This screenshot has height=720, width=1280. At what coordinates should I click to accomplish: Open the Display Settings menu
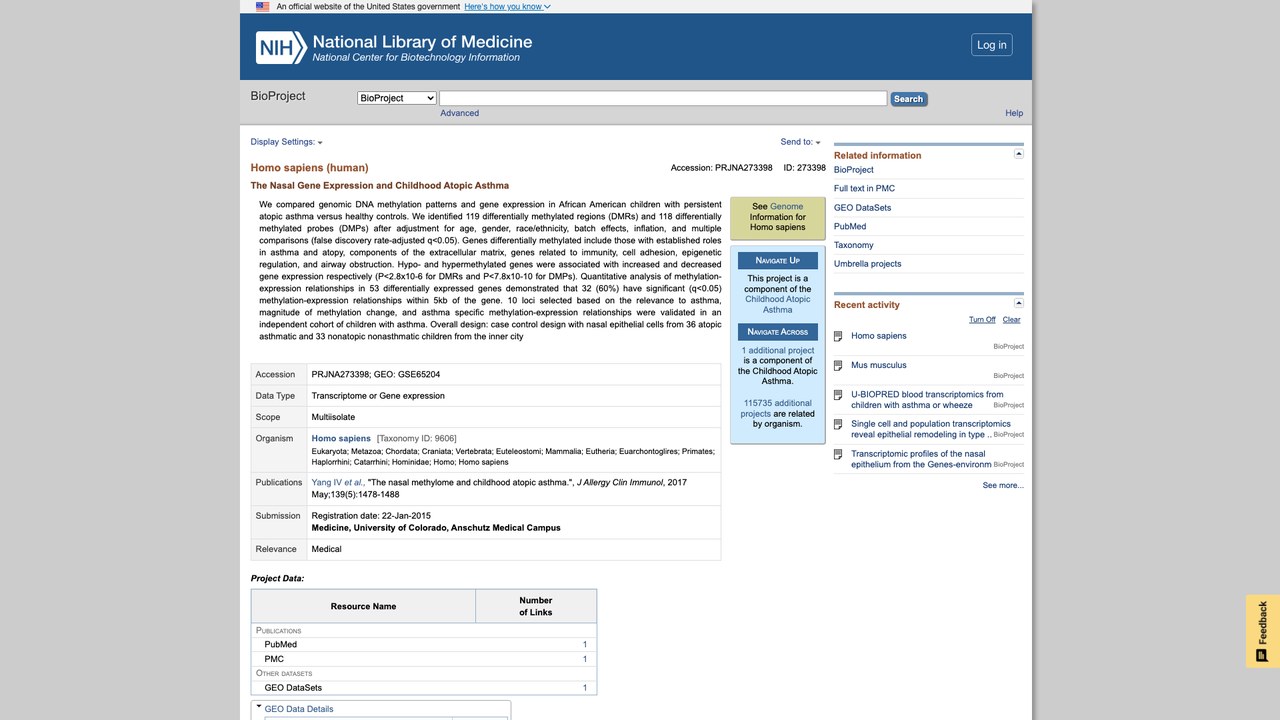[286, 142]
